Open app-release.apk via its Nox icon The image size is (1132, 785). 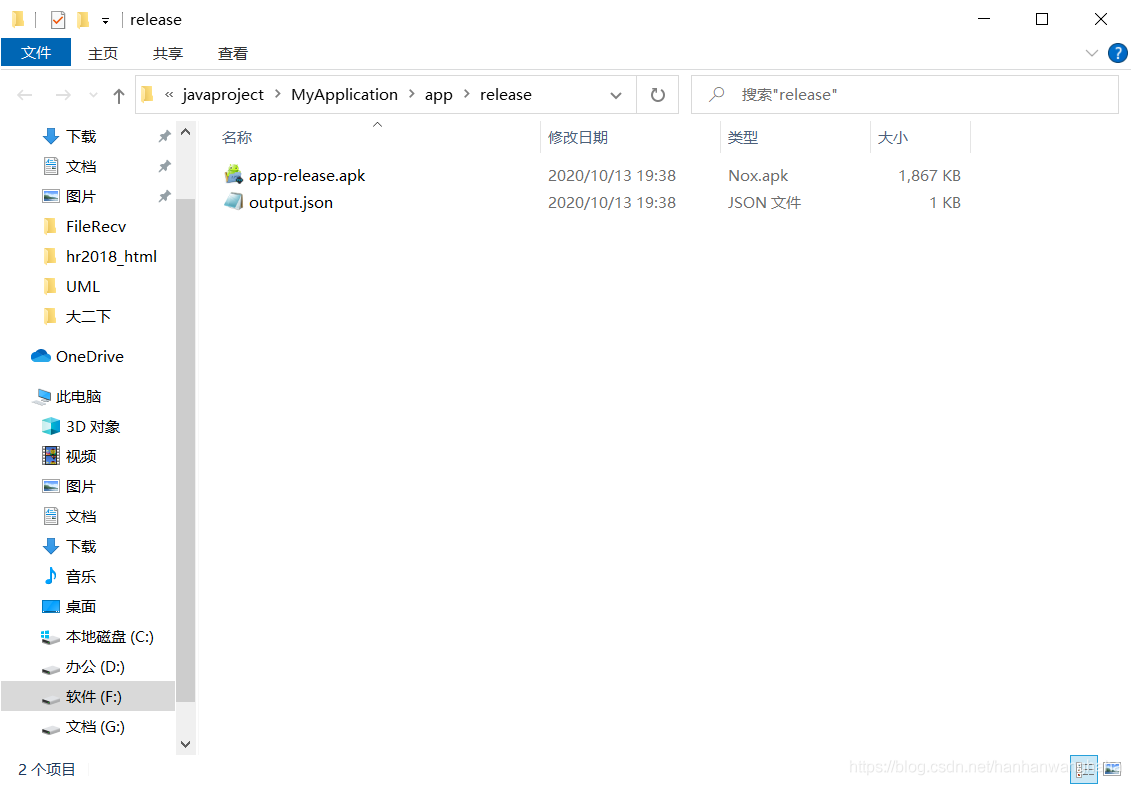[x=234, y=175]
